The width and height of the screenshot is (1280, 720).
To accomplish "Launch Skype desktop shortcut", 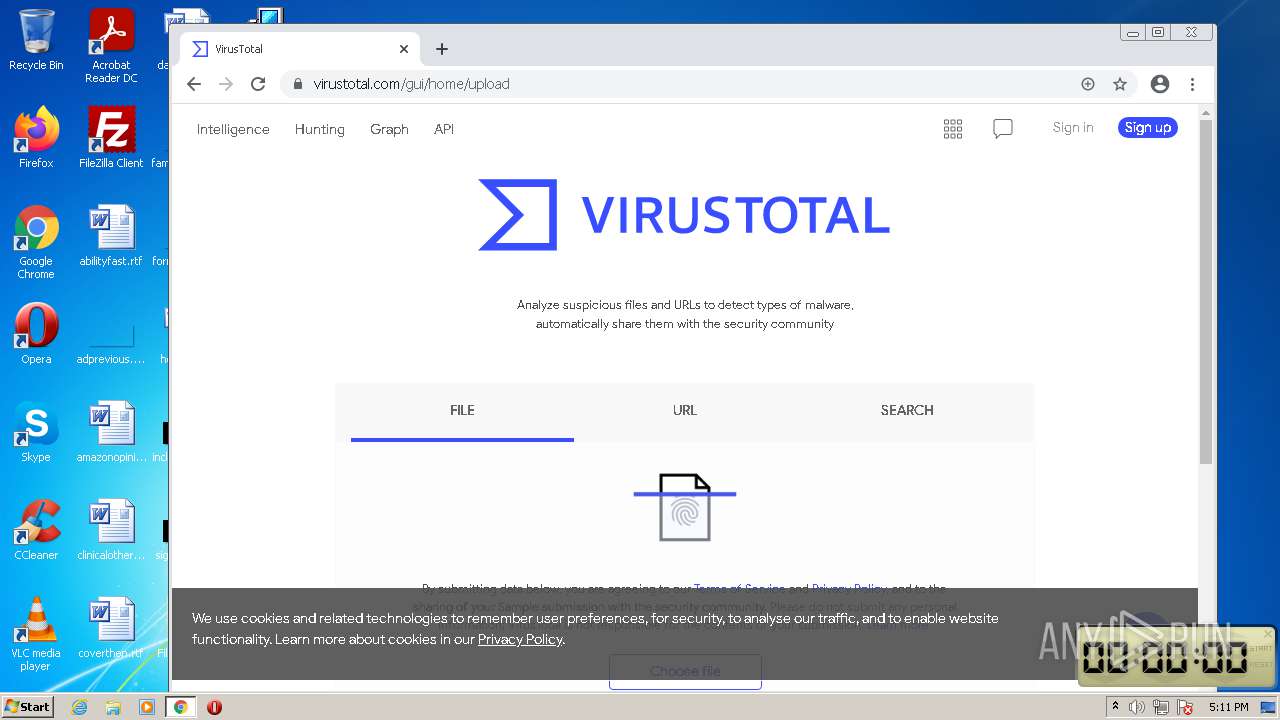I will [x=36, y=432].
